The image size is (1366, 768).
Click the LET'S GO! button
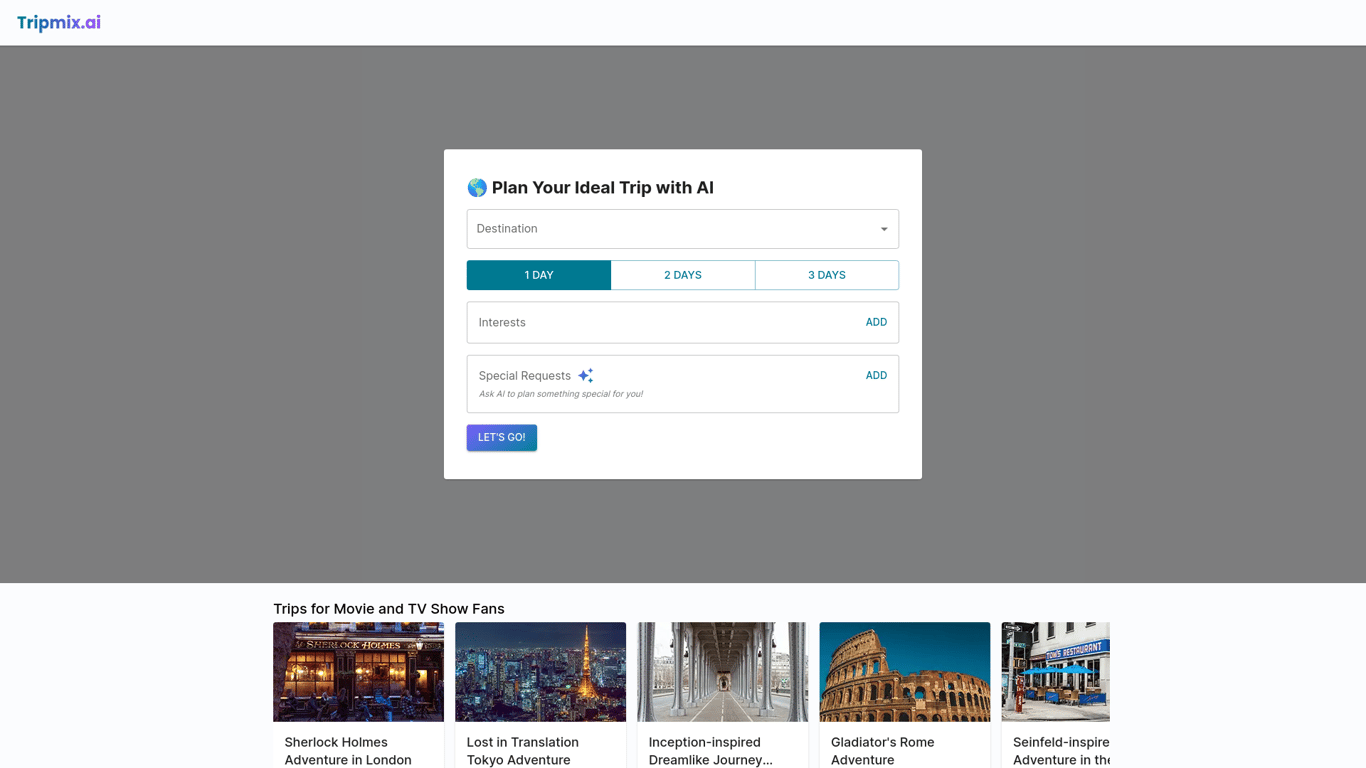click(502, 438)
